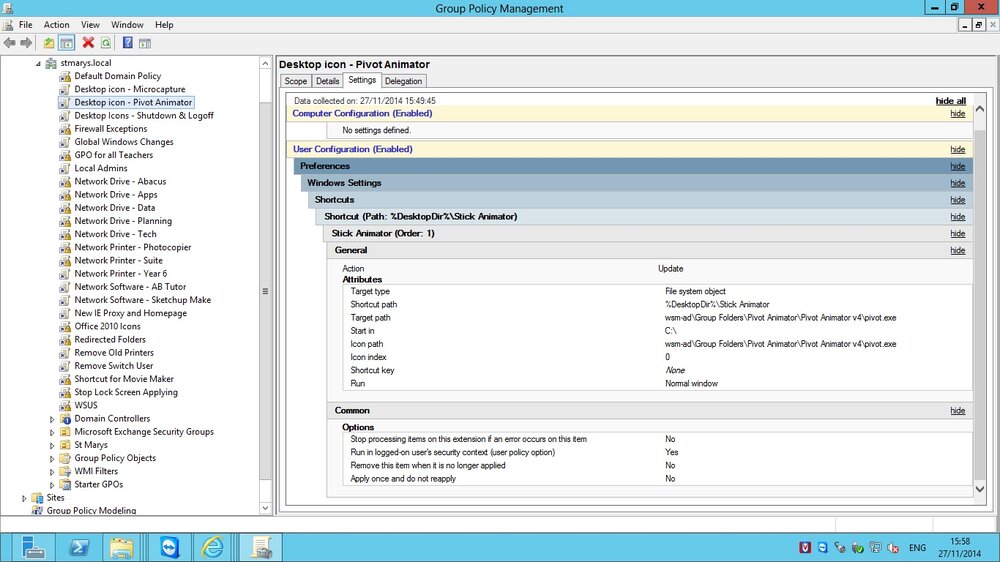The width and height of the screenshot is (1000, 562).
Task: Delete selected item with red X
Action: click(x=88, y=43)
